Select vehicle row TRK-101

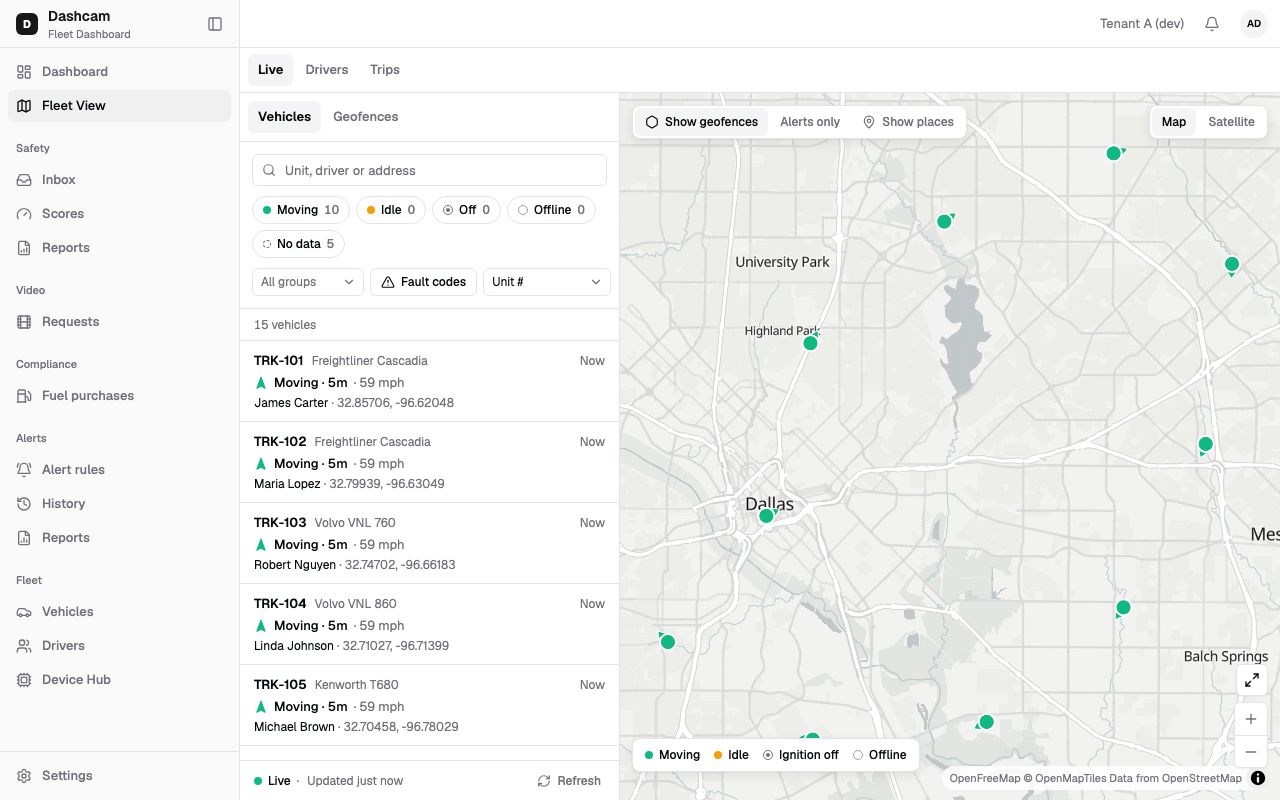coord(429,381)
